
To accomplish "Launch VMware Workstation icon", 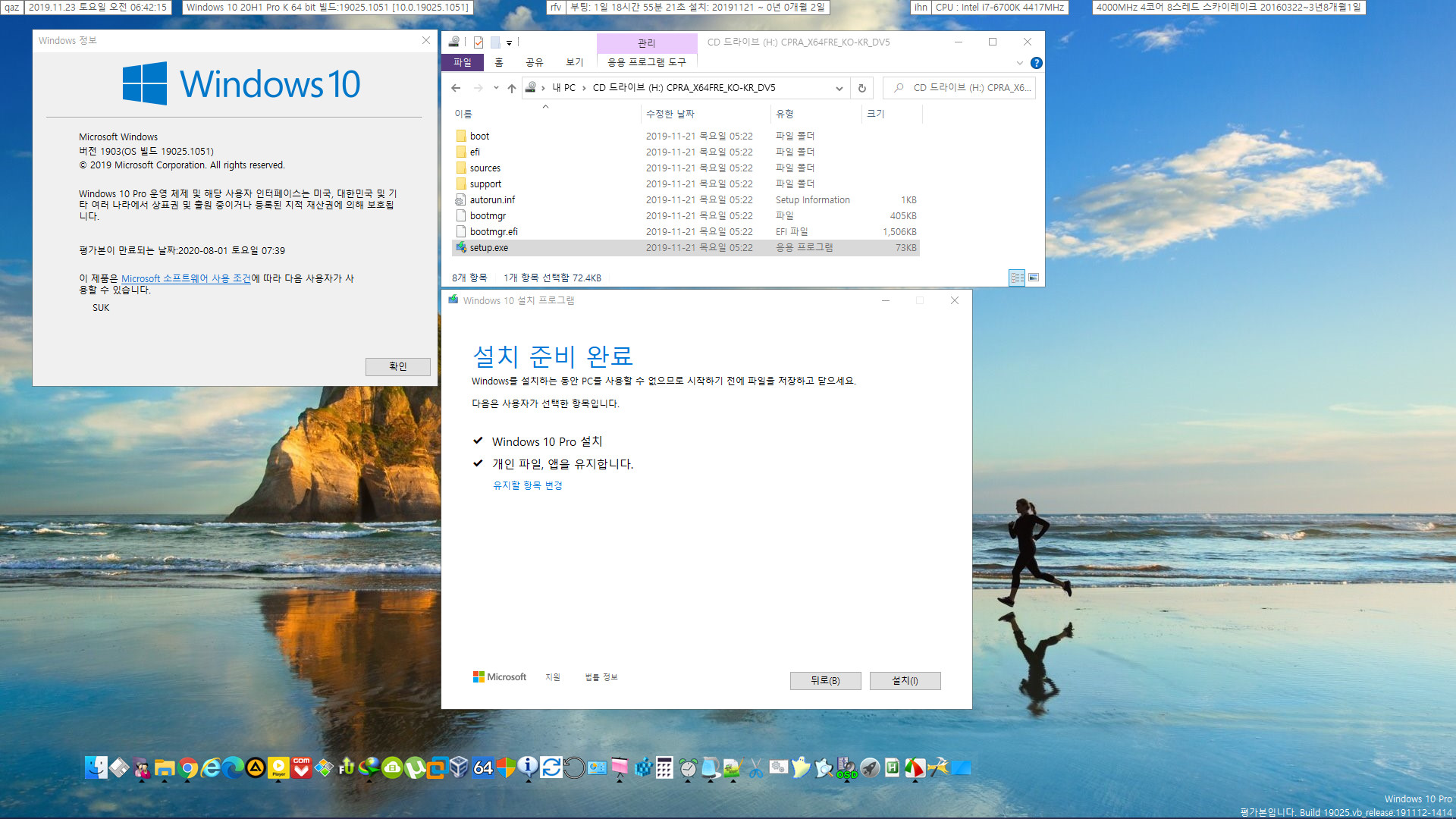I will [x=436, y=768].
